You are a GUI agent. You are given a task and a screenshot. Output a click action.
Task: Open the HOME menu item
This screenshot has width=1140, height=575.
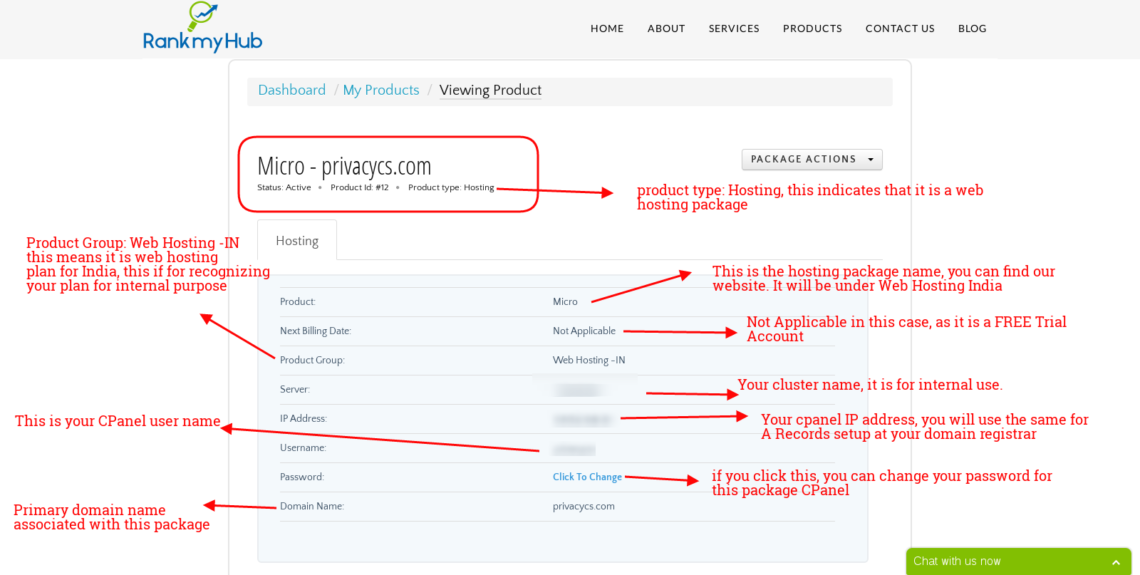click(606, 29)
